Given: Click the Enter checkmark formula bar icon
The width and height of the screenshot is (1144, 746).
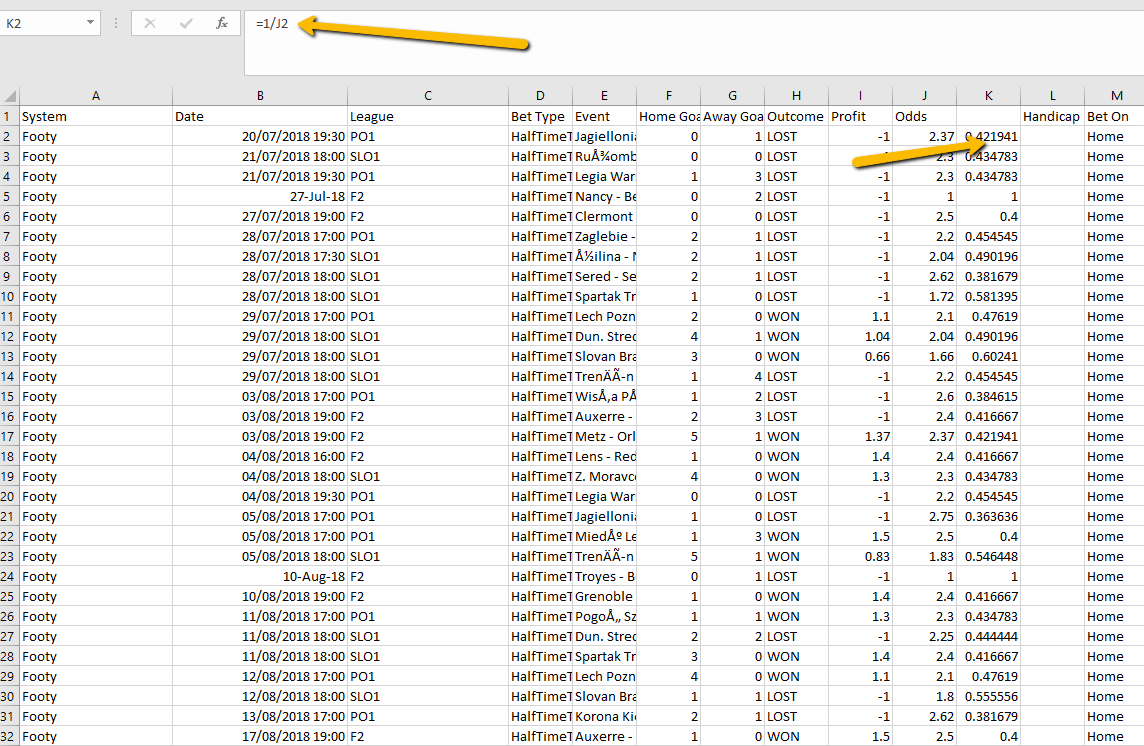Looking at the screenshot, I should pyautogui.click(x=185, y=23).
